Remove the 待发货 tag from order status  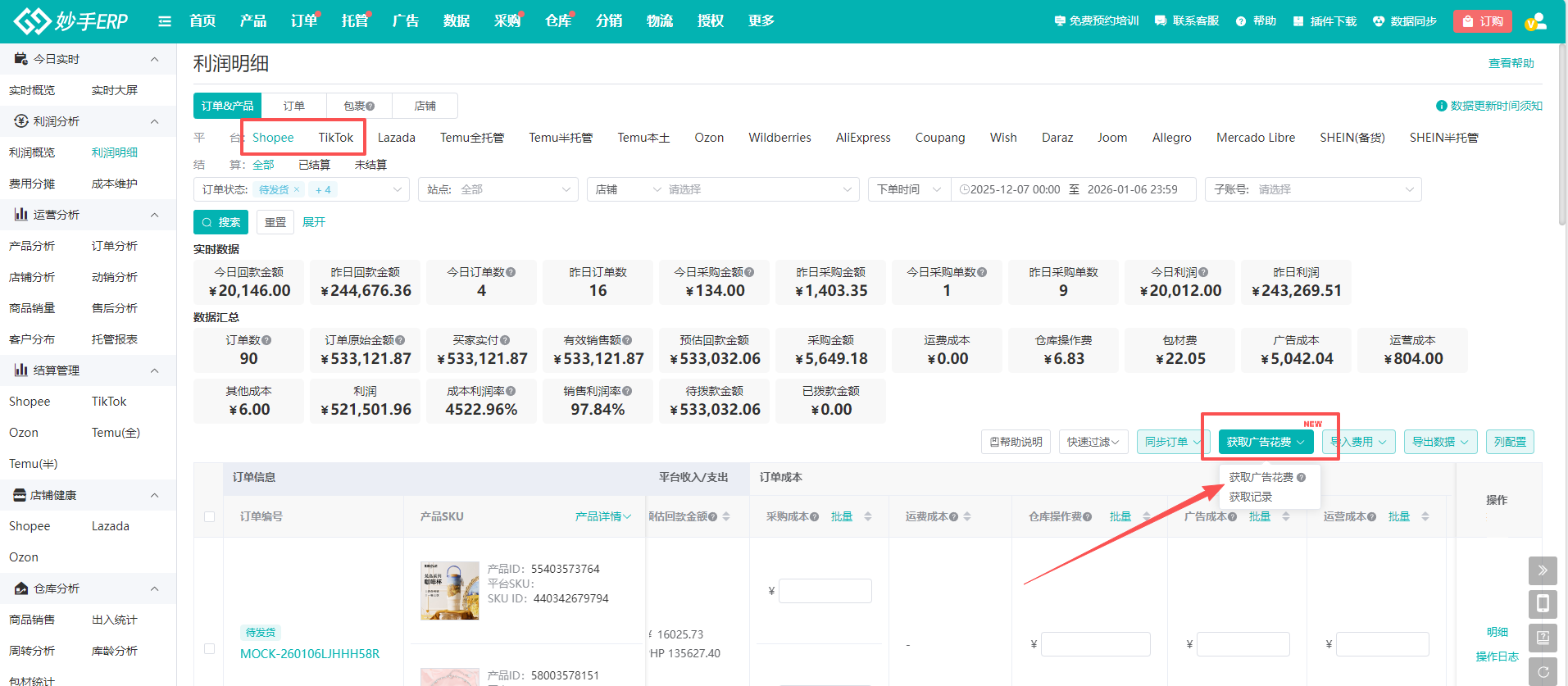point(297,190)
